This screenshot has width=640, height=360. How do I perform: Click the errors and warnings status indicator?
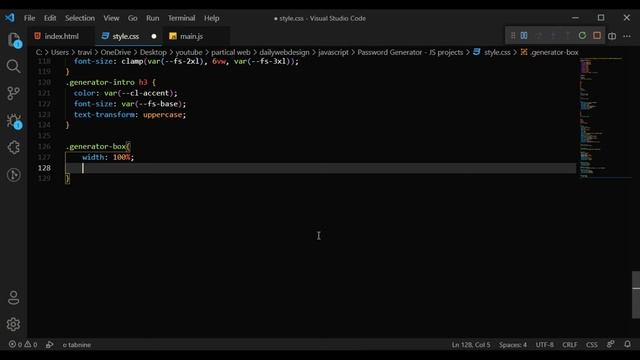[x=23, y=344]
